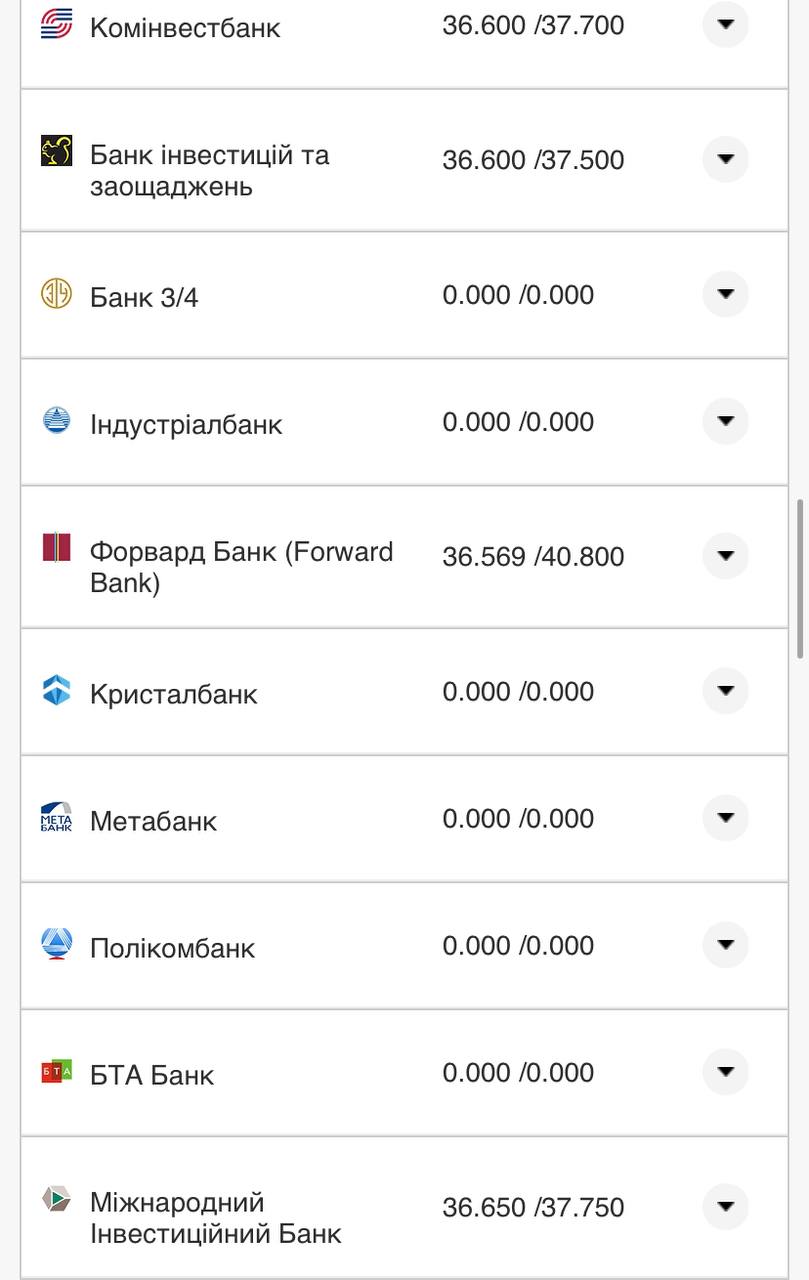Click the Полікомбанк logo icon

coord(56,944)
